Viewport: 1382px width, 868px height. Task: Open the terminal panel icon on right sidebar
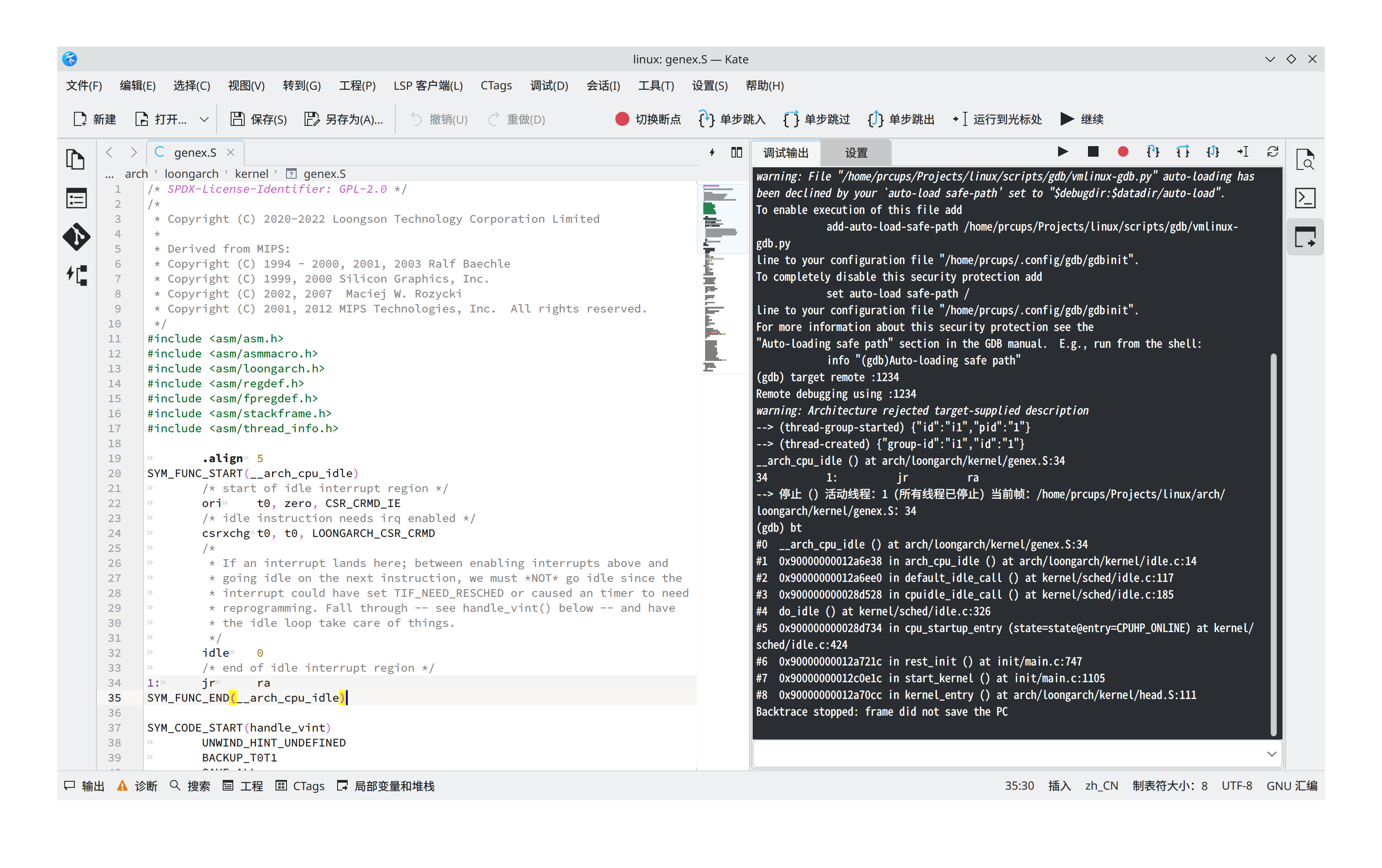pos(1305,198)
